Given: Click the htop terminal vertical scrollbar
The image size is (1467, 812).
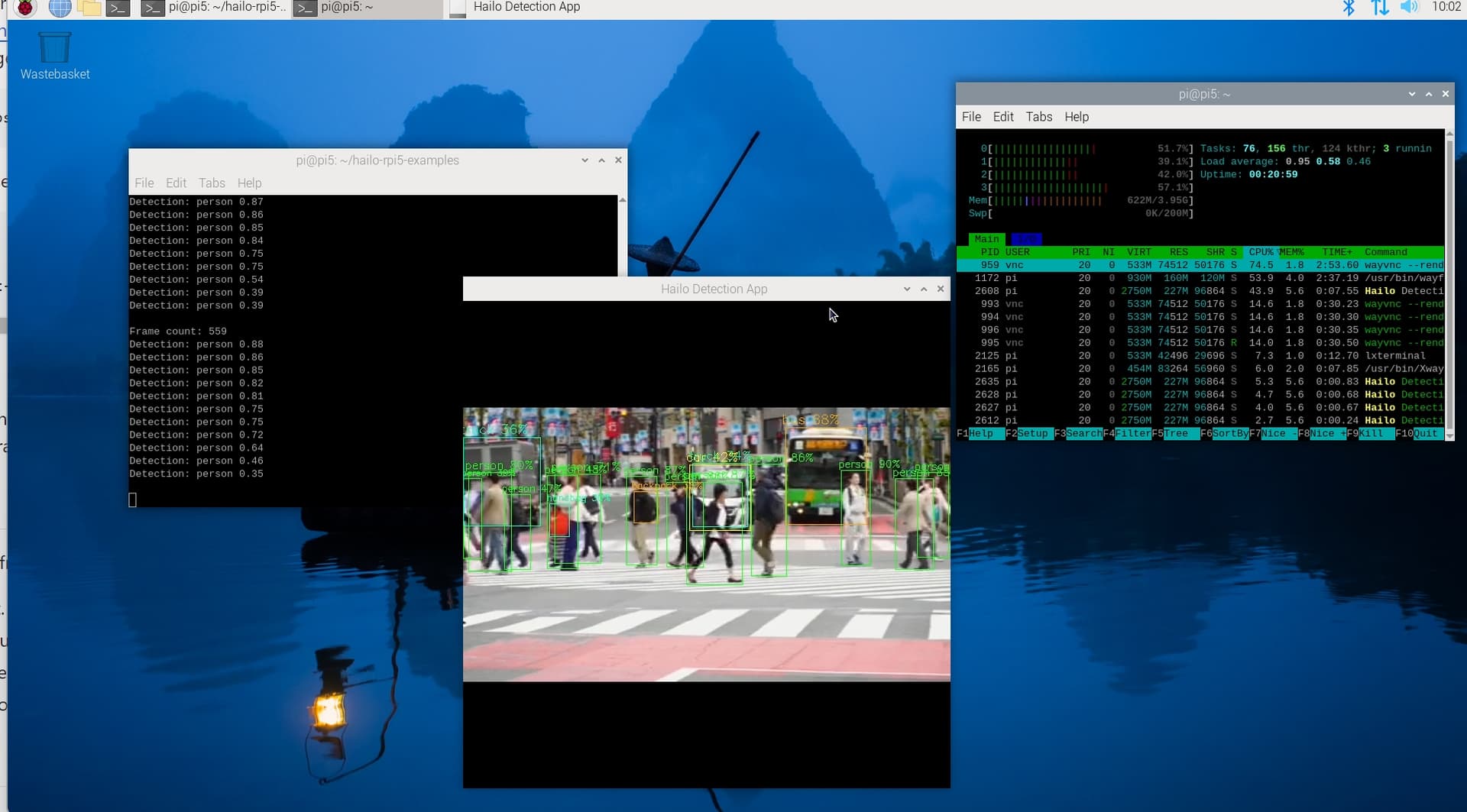Looking at the screenshot, I should click(1449, 283).
